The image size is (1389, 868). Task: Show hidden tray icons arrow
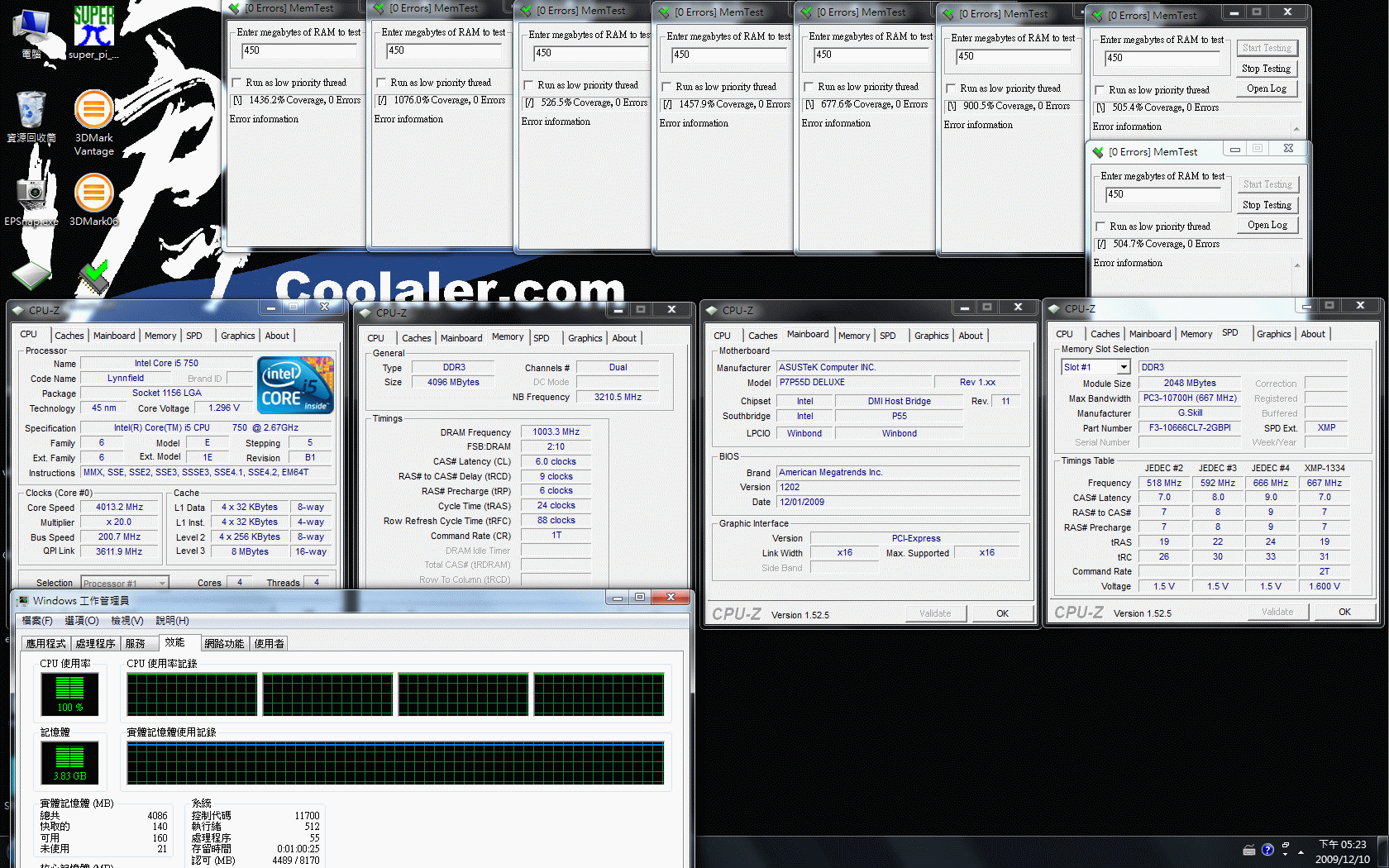click(x=1301, y=851)
